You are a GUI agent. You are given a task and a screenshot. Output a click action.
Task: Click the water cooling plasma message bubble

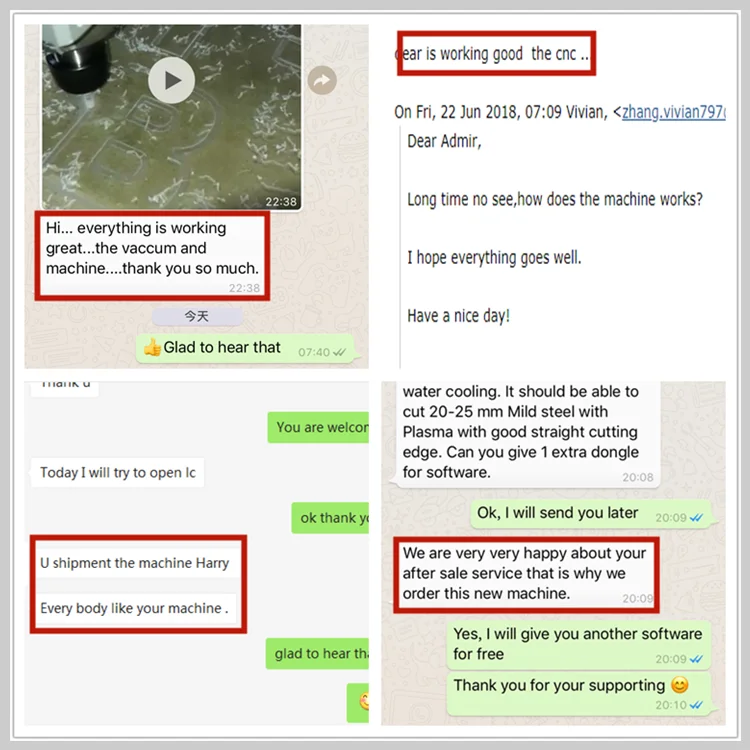click(x=525, y=433)
